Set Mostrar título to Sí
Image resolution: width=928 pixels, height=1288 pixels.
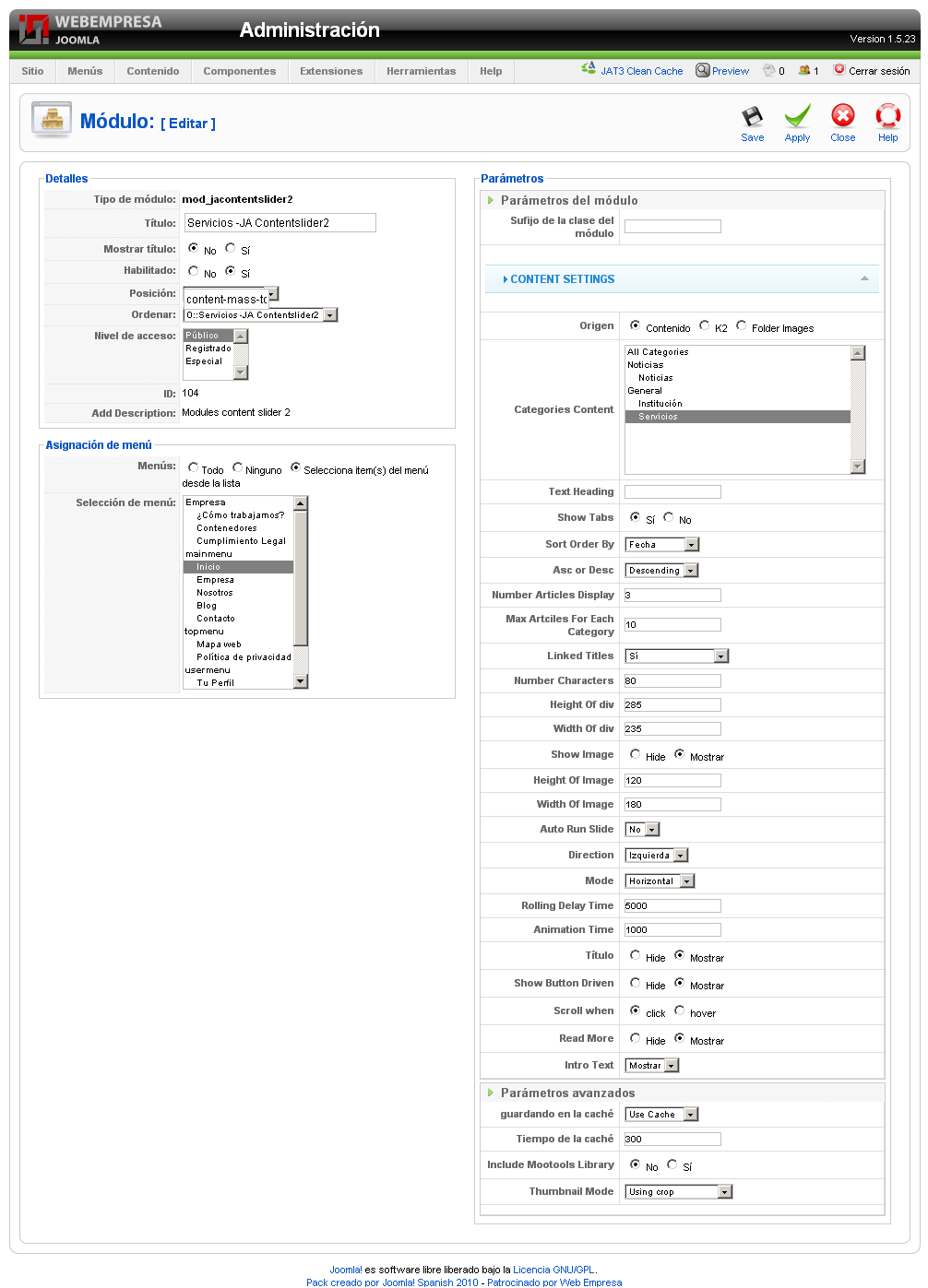tap(230, 248)
